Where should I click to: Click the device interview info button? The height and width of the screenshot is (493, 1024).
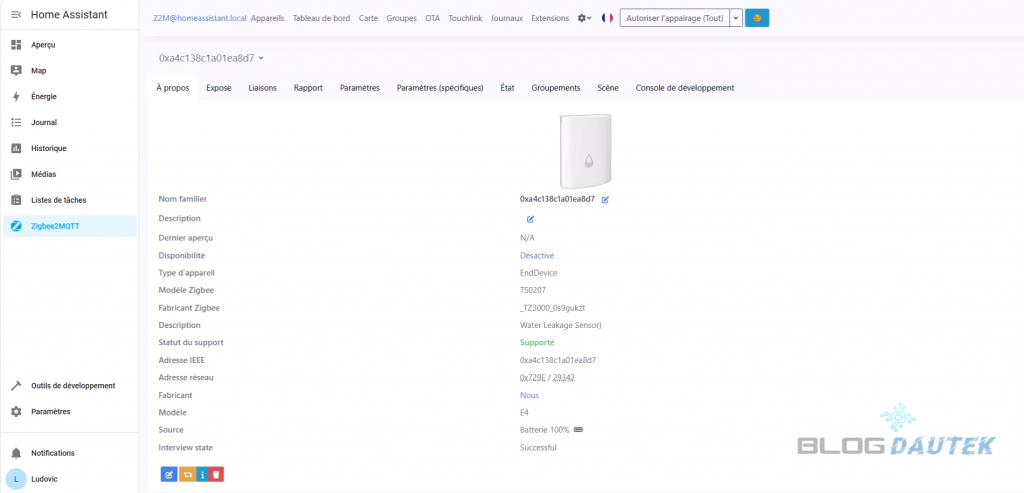(201, 474)
